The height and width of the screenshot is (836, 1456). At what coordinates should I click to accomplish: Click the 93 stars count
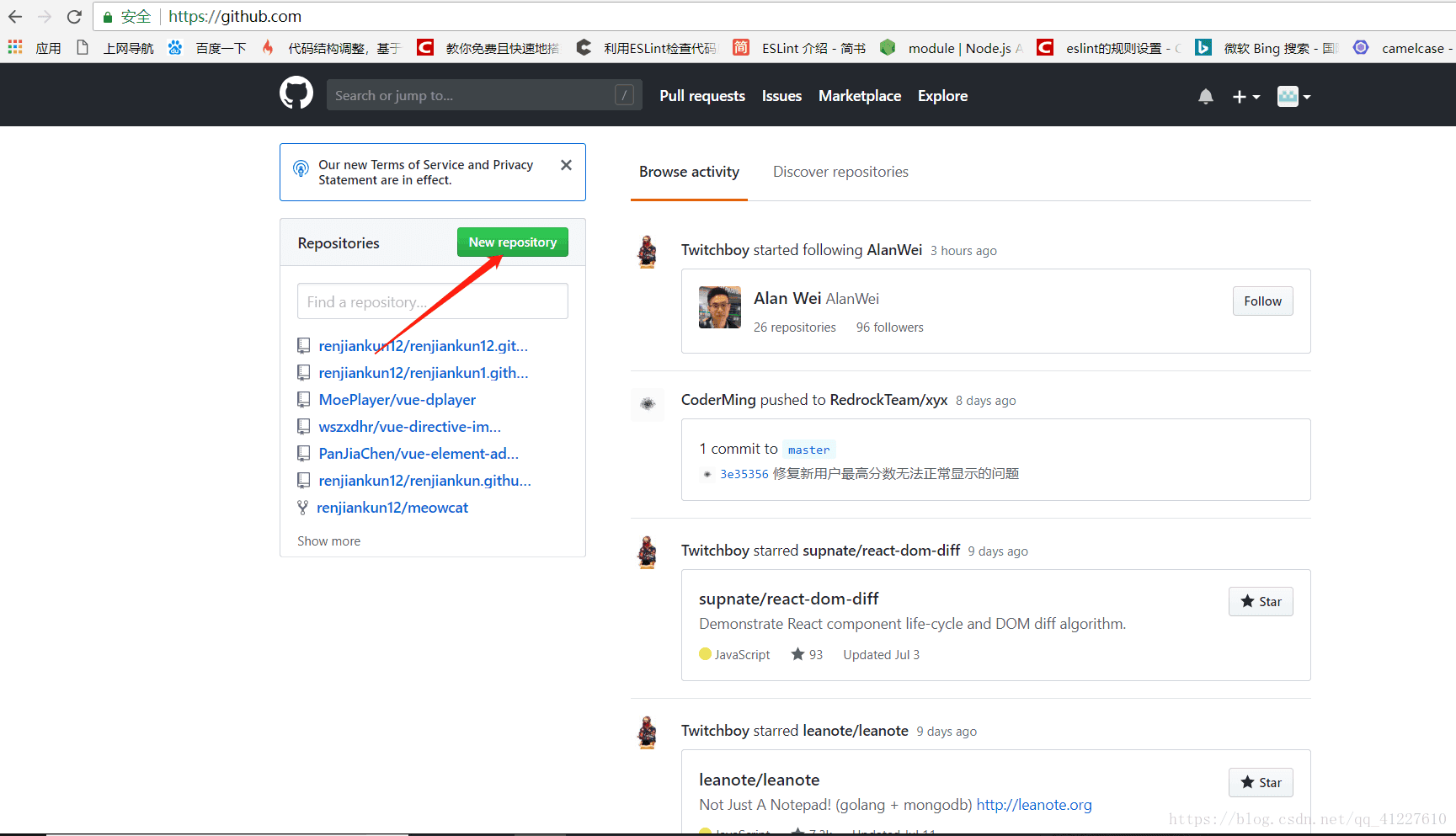coord(807,654)
